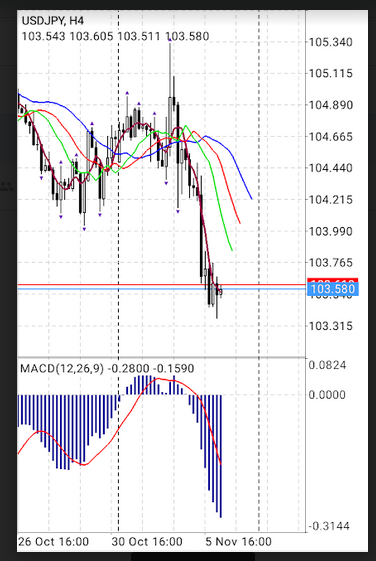Screen dimensions: 376x561
Task: Select the 0.0824 MACD scale value
Action: [327, 365]
